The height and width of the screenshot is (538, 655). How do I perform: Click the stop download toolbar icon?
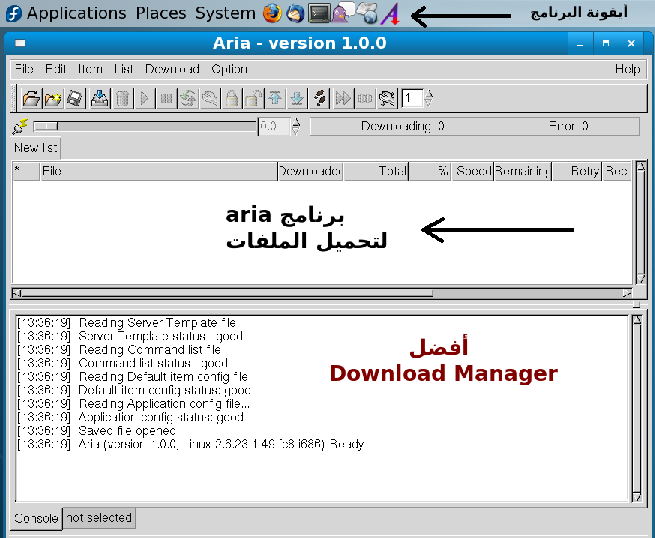pos(166,99)
